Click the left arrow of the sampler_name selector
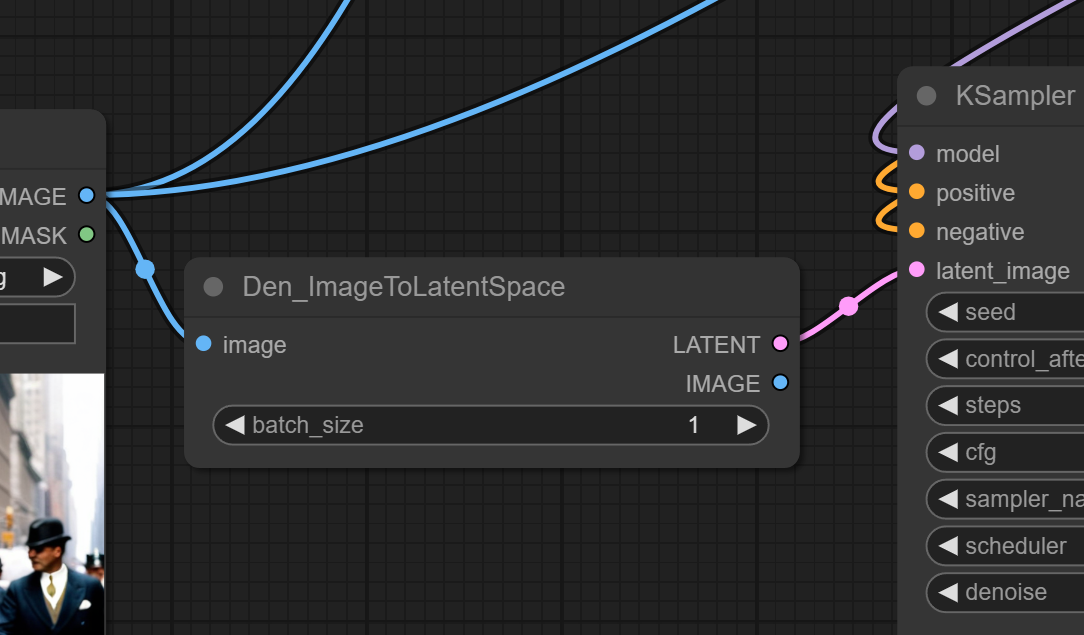The image size is (1084, 635). [x=948, y=499]
